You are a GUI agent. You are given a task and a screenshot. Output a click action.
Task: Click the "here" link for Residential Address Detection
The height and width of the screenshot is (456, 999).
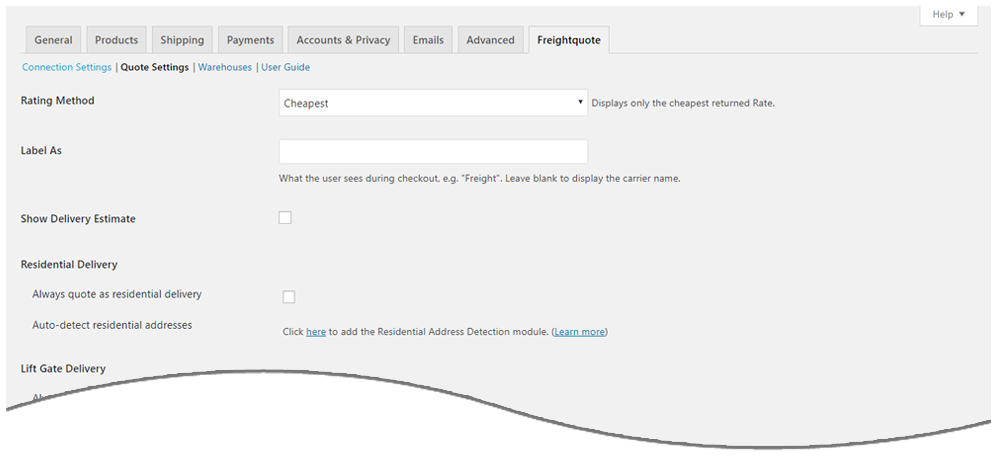[x=316, y=331]
